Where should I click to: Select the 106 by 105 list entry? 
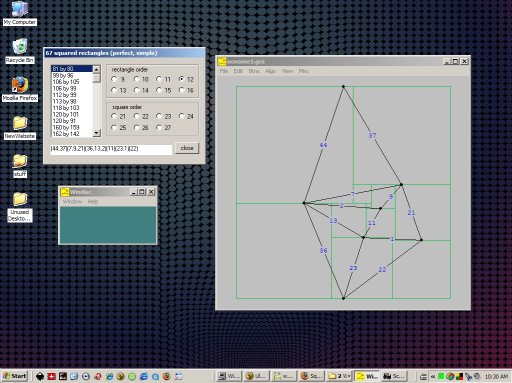click(x=66, y=82)
